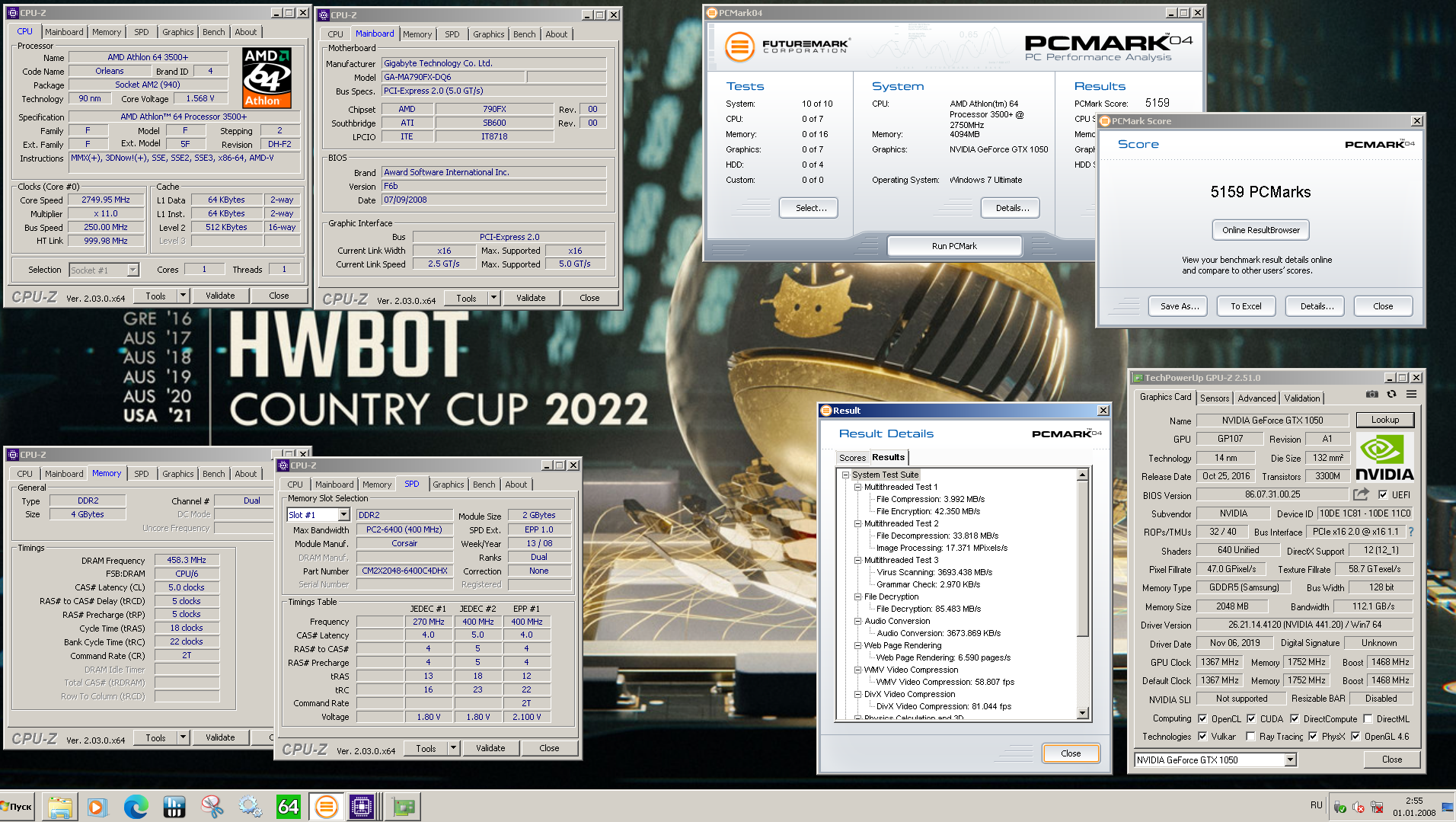1456x822 pixels.
Task: Open Bench tab in CPU-Z Mainboard window
Action: (524, 34)
